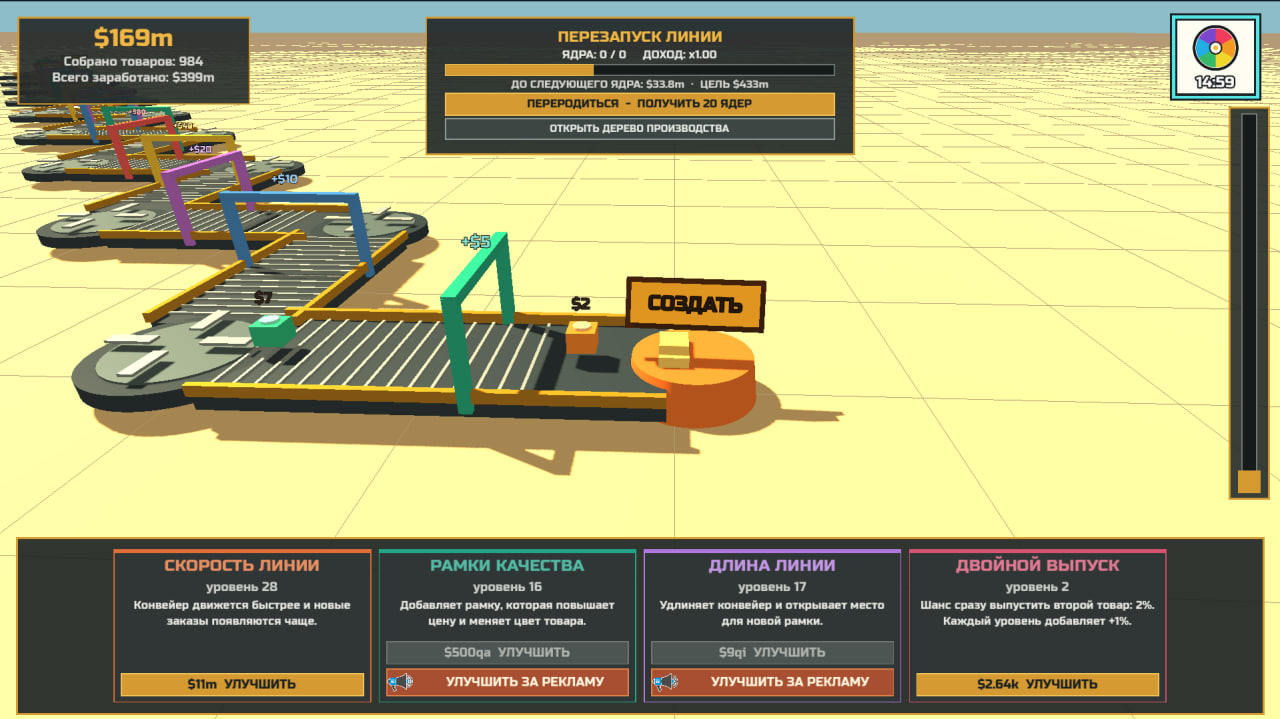
Task: Click the уровень 16 label
Action: [x=507, y=587]
